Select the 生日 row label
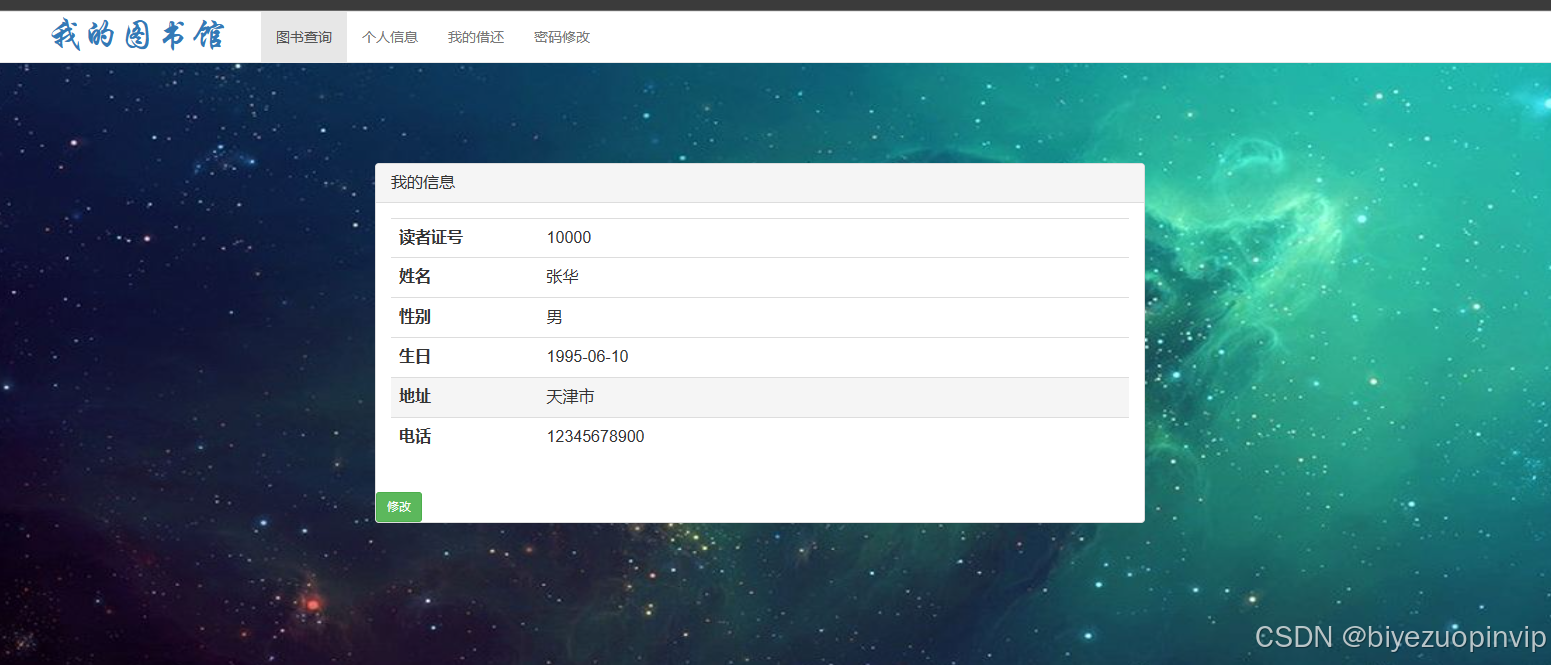Screen dimensions: 1551x665 pos(414,356)
